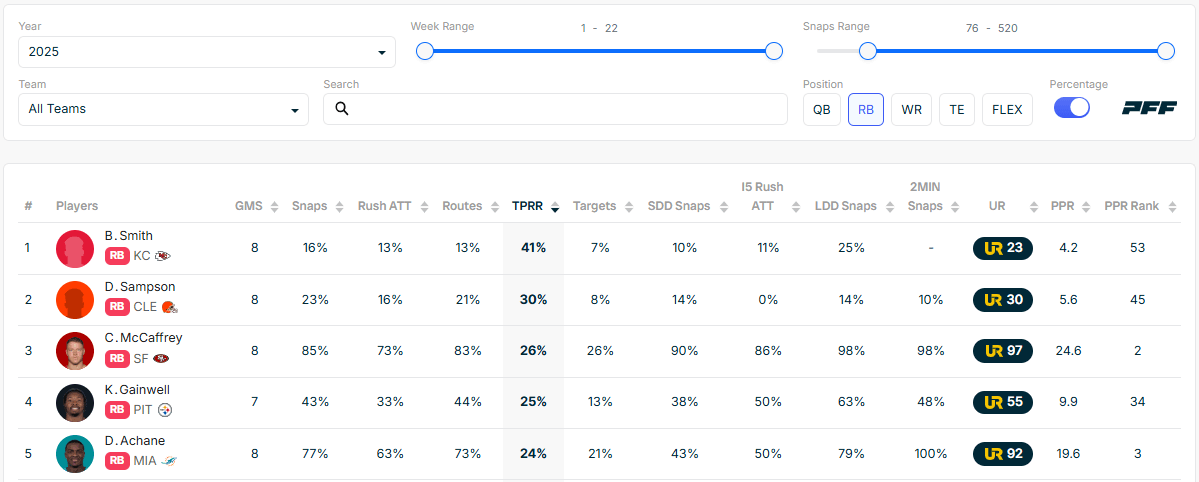This screenshot has width=1199, height=482.
Task: Open the Year dropdown
Action: point(207,52)
